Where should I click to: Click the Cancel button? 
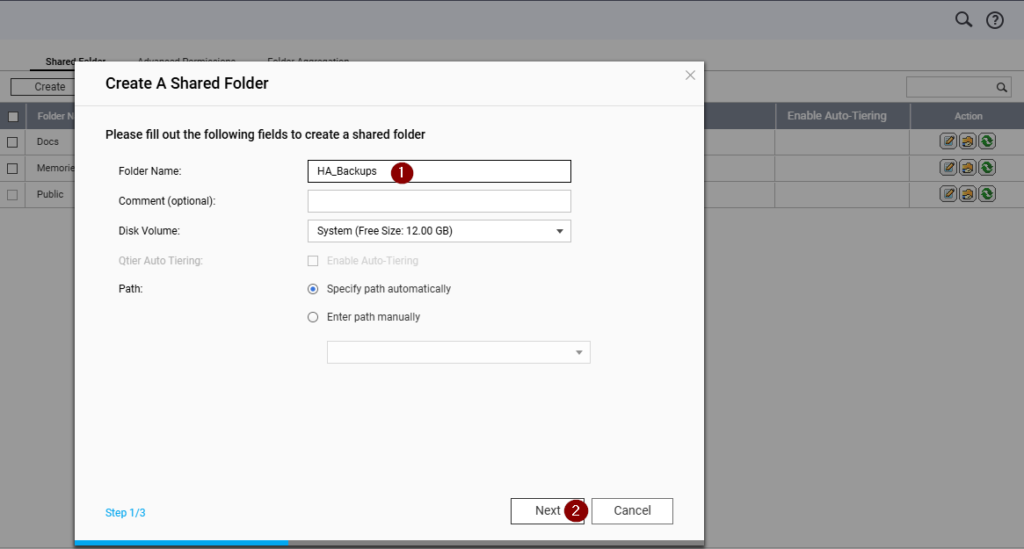(x=632, y=511)
